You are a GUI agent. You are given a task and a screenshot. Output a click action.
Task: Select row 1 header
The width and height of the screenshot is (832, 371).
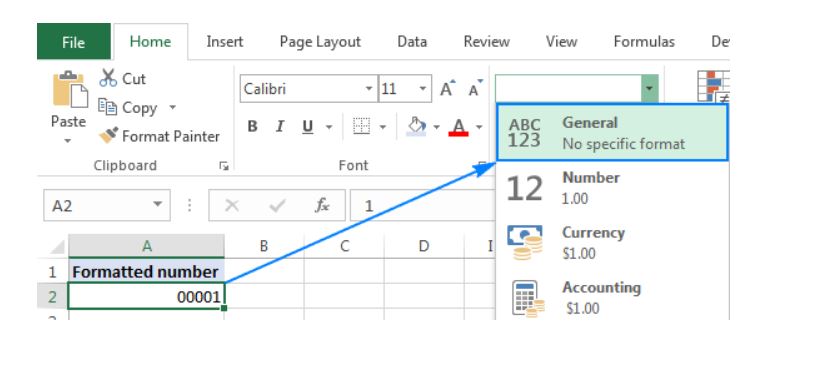tap(53, 272)
